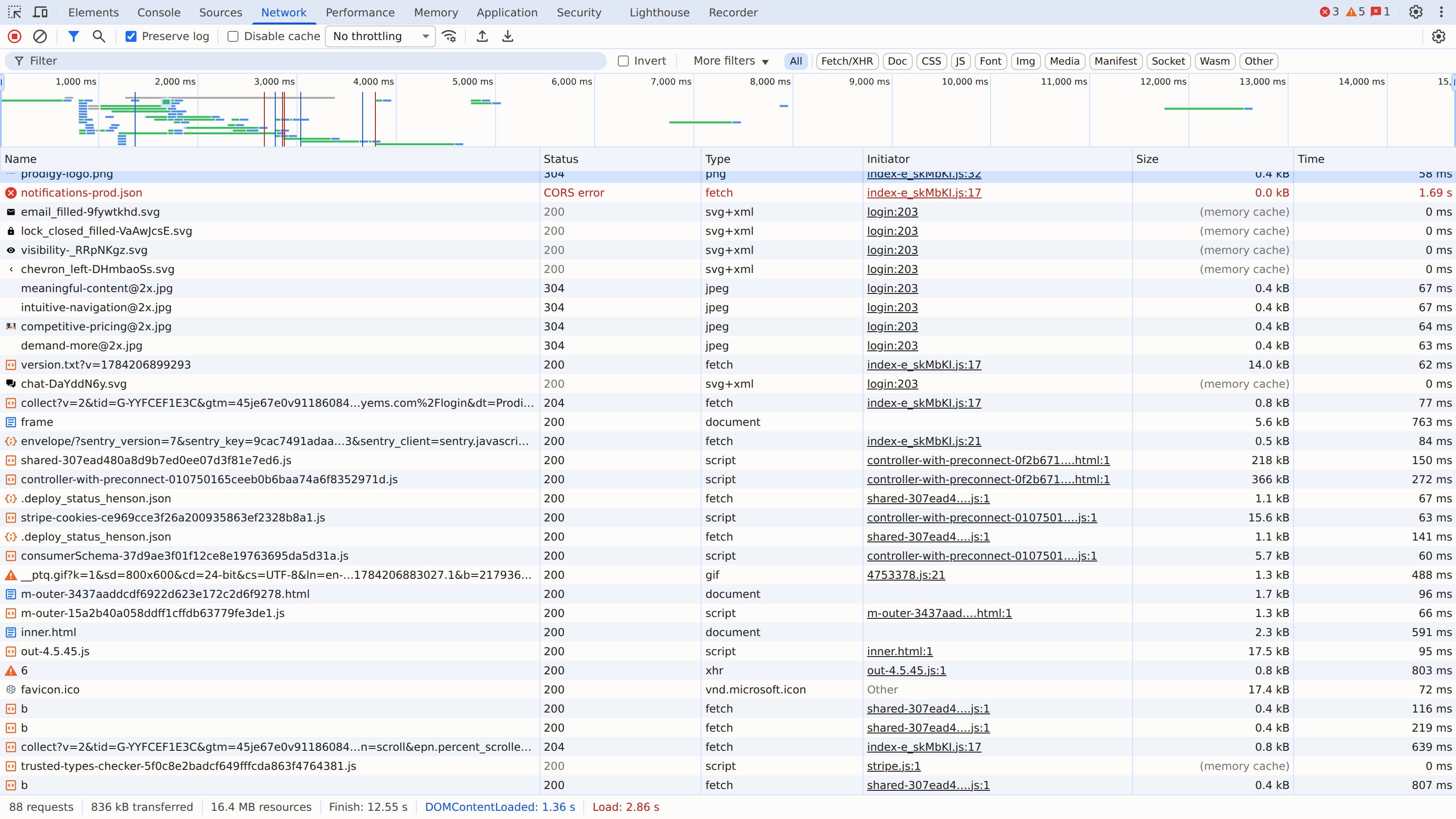Click the red error count badge
The width and height of the screenshot is (1456, 819).
click(x=1330, y=12)
